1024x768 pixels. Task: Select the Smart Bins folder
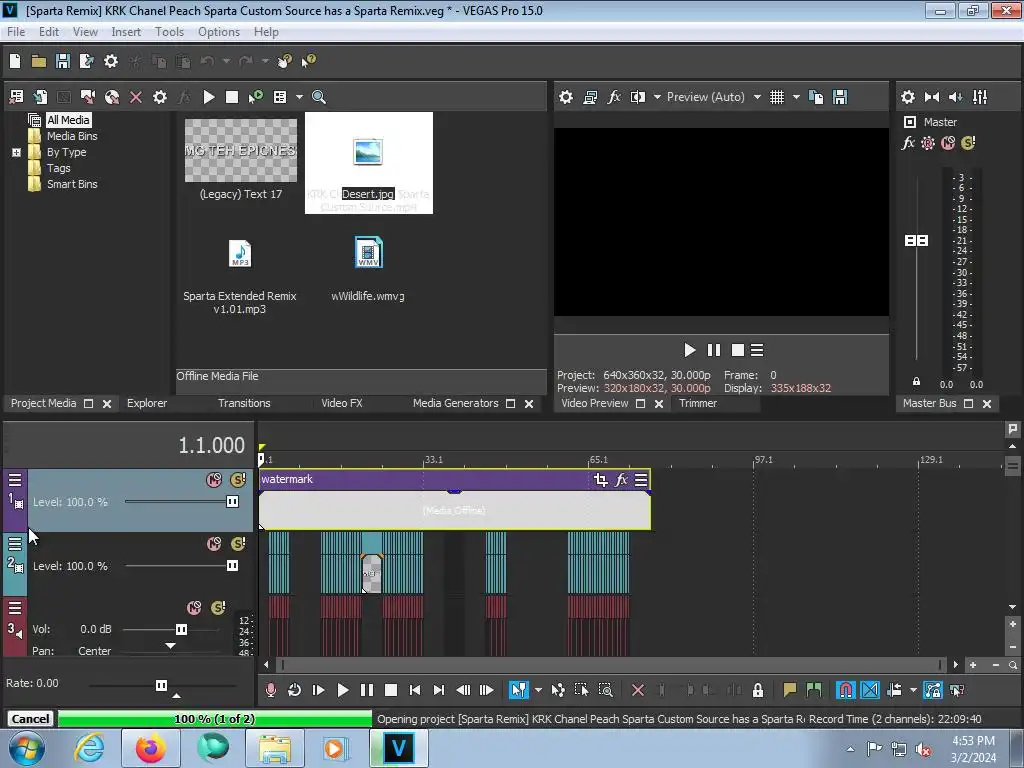point(72,184)
